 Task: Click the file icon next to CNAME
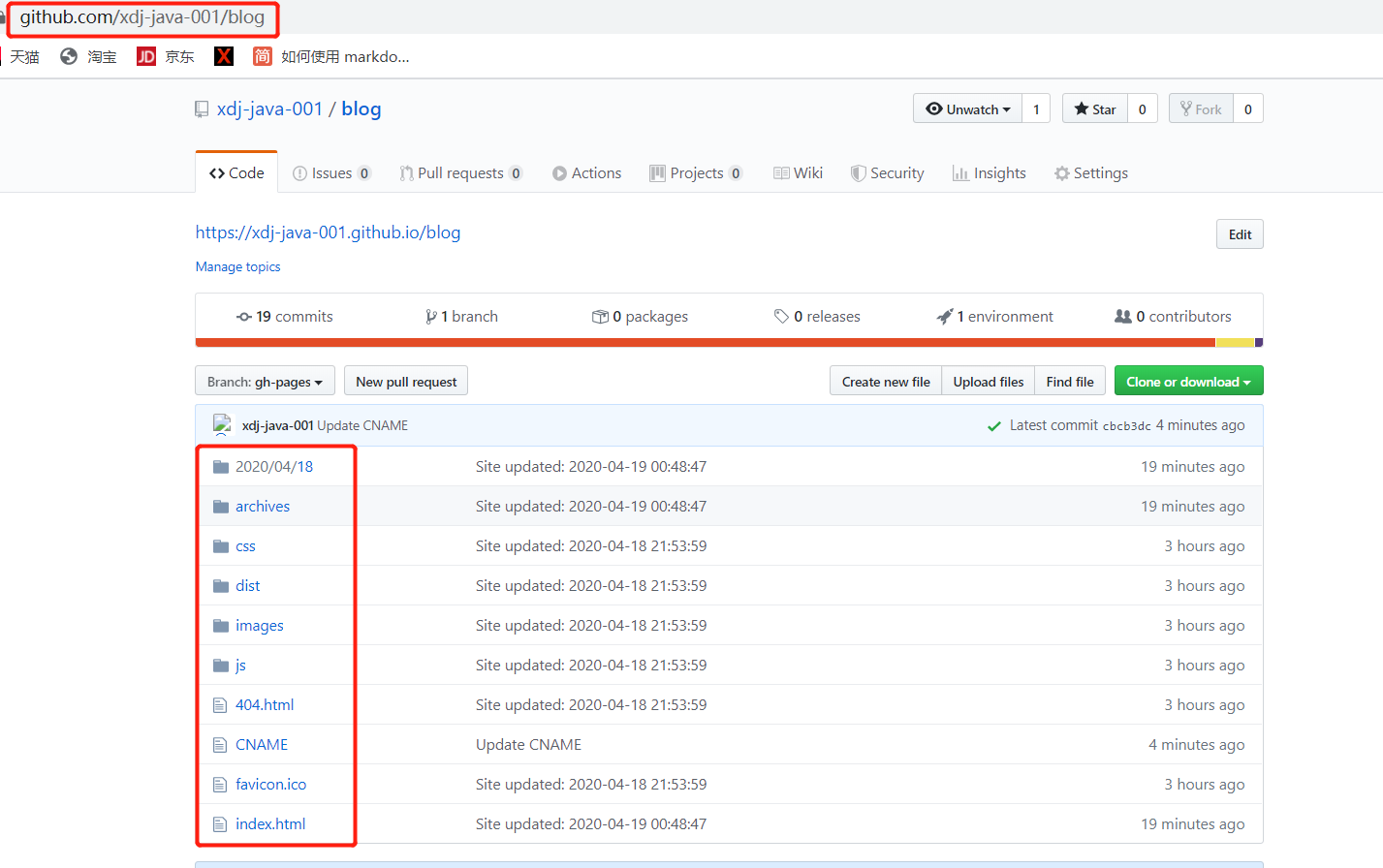[220, 745]
